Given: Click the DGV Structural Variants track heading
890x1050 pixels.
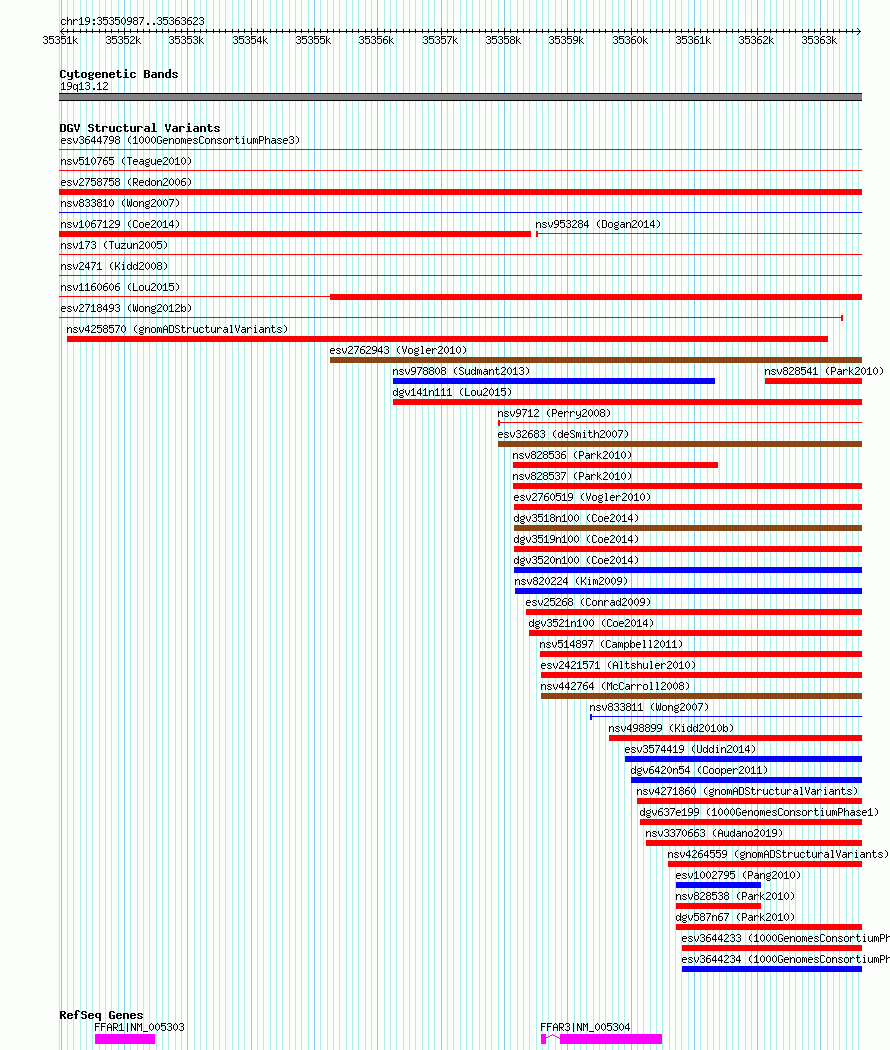Looking at the screenshot, I should pos(139,128).
